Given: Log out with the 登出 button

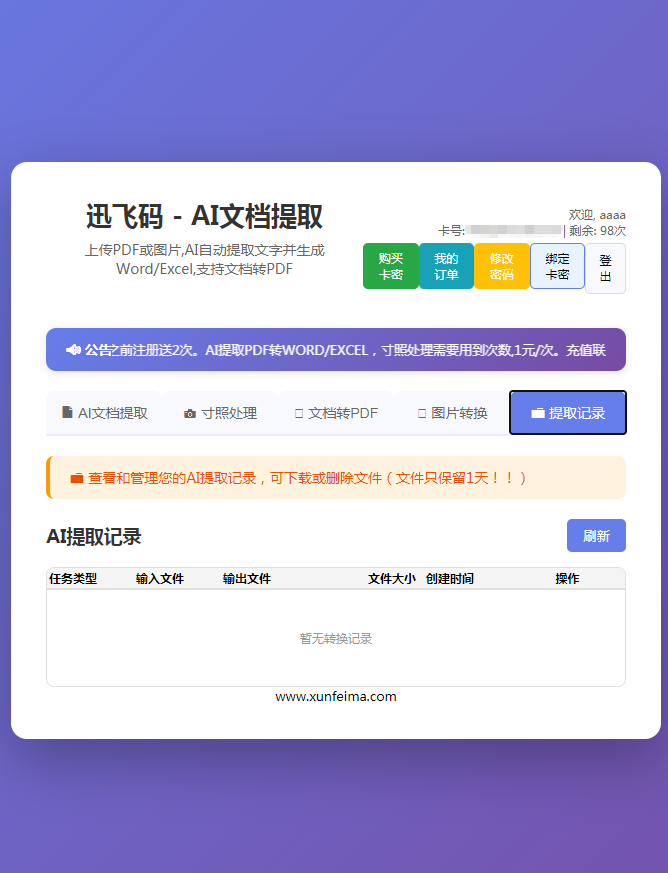Looking at the screenshot, I should pyautogui.click(x=606, y=268).
